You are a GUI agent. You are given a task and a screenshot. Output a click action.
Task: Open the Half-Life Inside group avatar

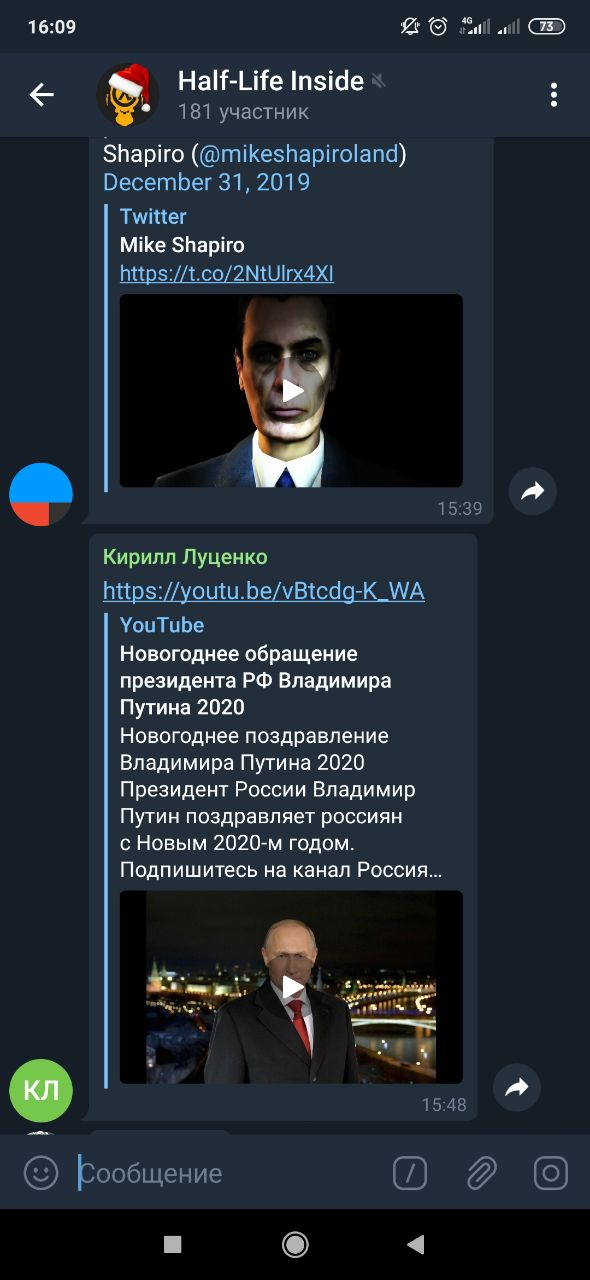point(127,95)
